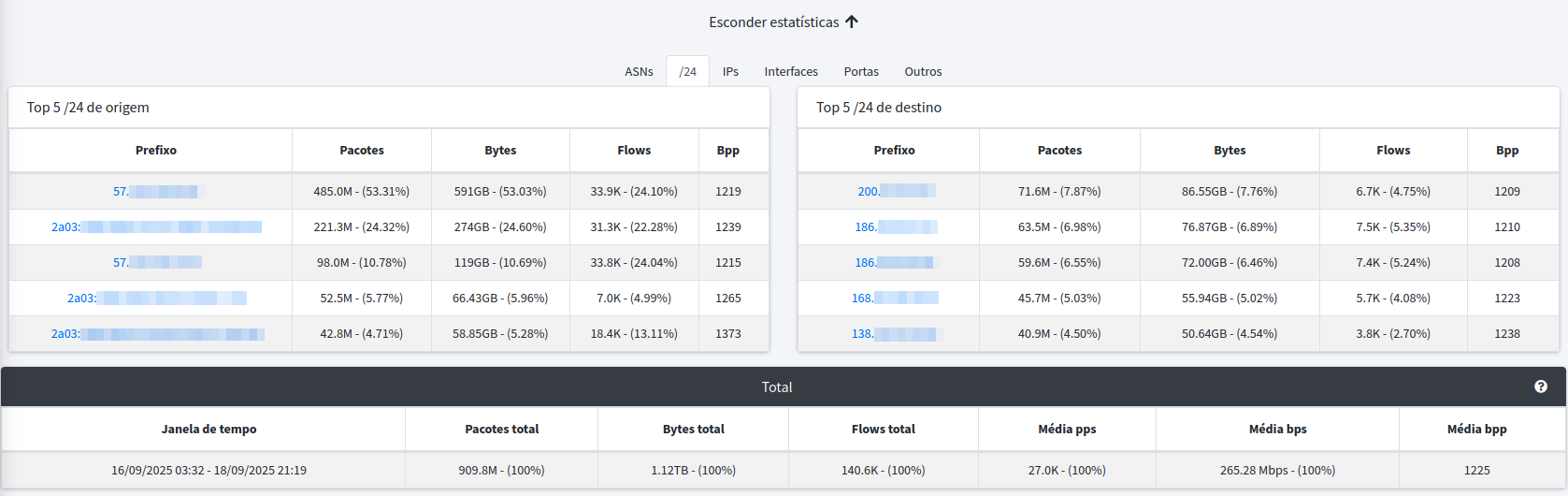The image size is (1568, 496).
Task: Open the Outros tab
Action: [x=922, y=72]
